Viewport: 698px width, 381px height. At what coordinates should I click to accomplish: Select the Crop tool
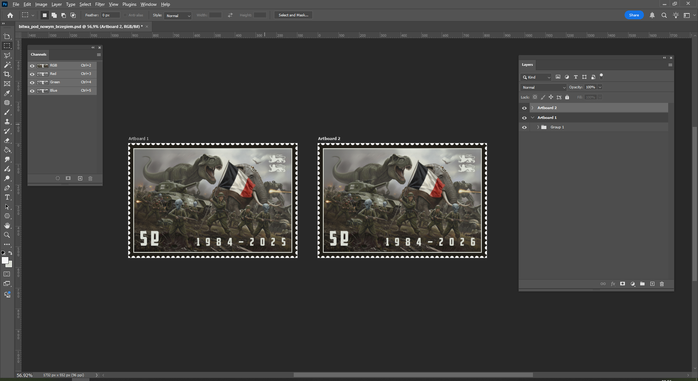point(7,74)
